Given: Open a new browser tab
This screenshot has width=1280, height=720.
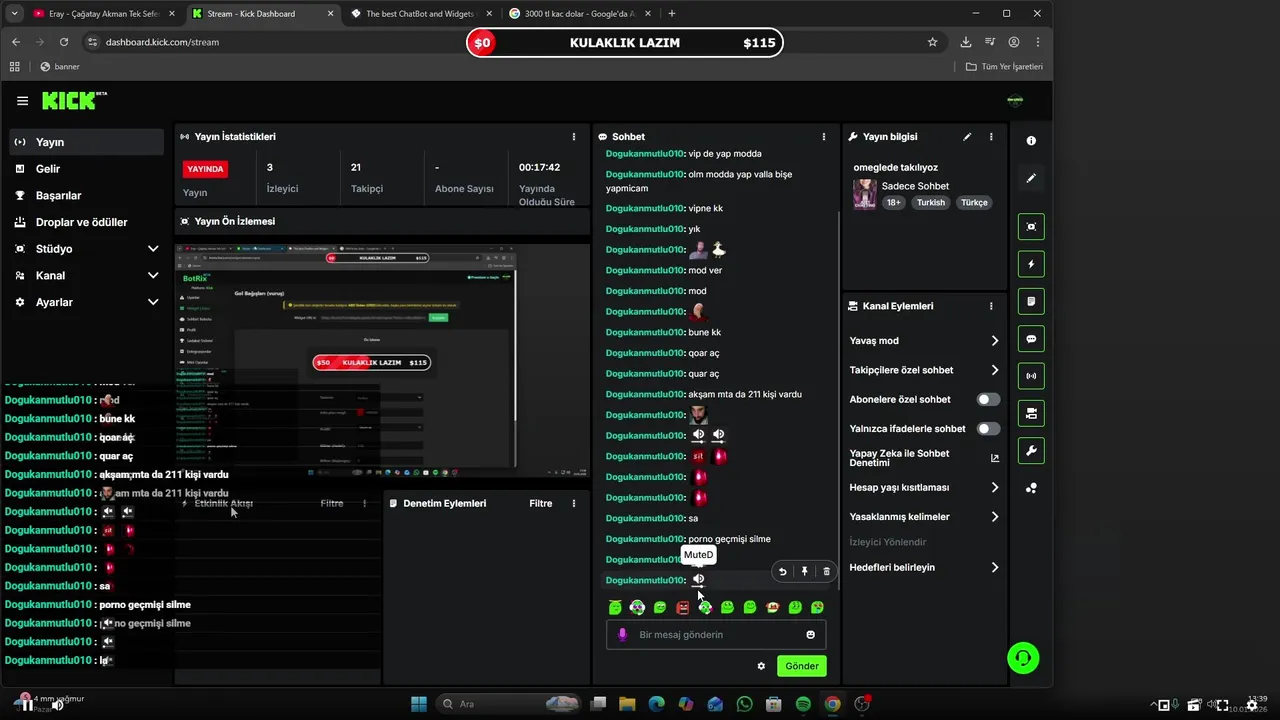Looking at the screenshot, I should click(x=671, y=14).
